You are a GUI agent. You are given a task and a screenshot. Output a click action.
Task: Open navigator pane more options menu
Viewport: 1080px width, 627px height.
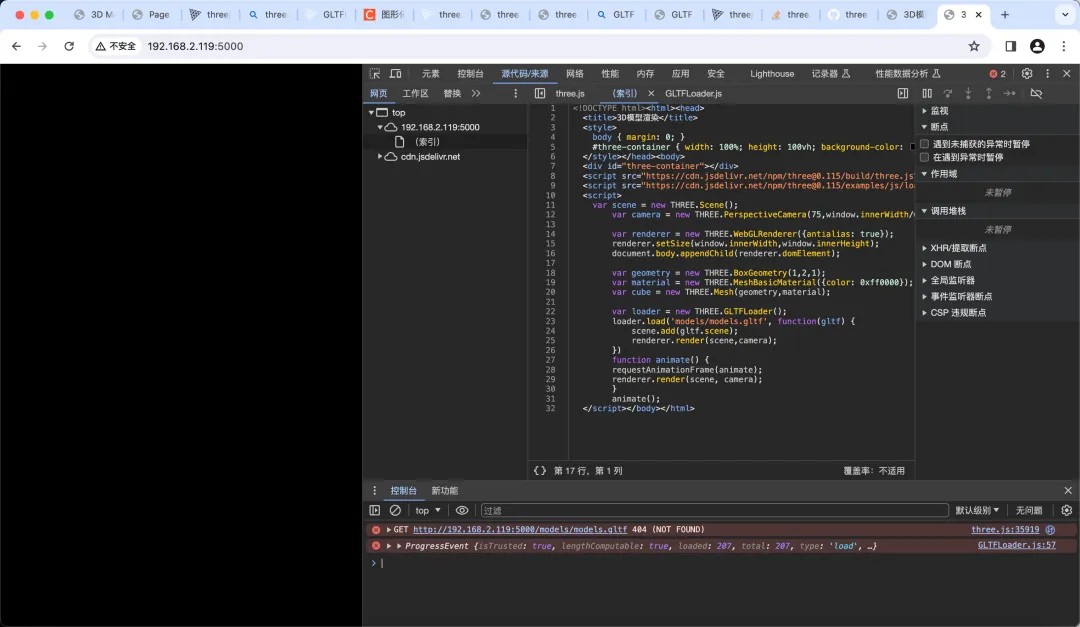[x=515, y=93]
